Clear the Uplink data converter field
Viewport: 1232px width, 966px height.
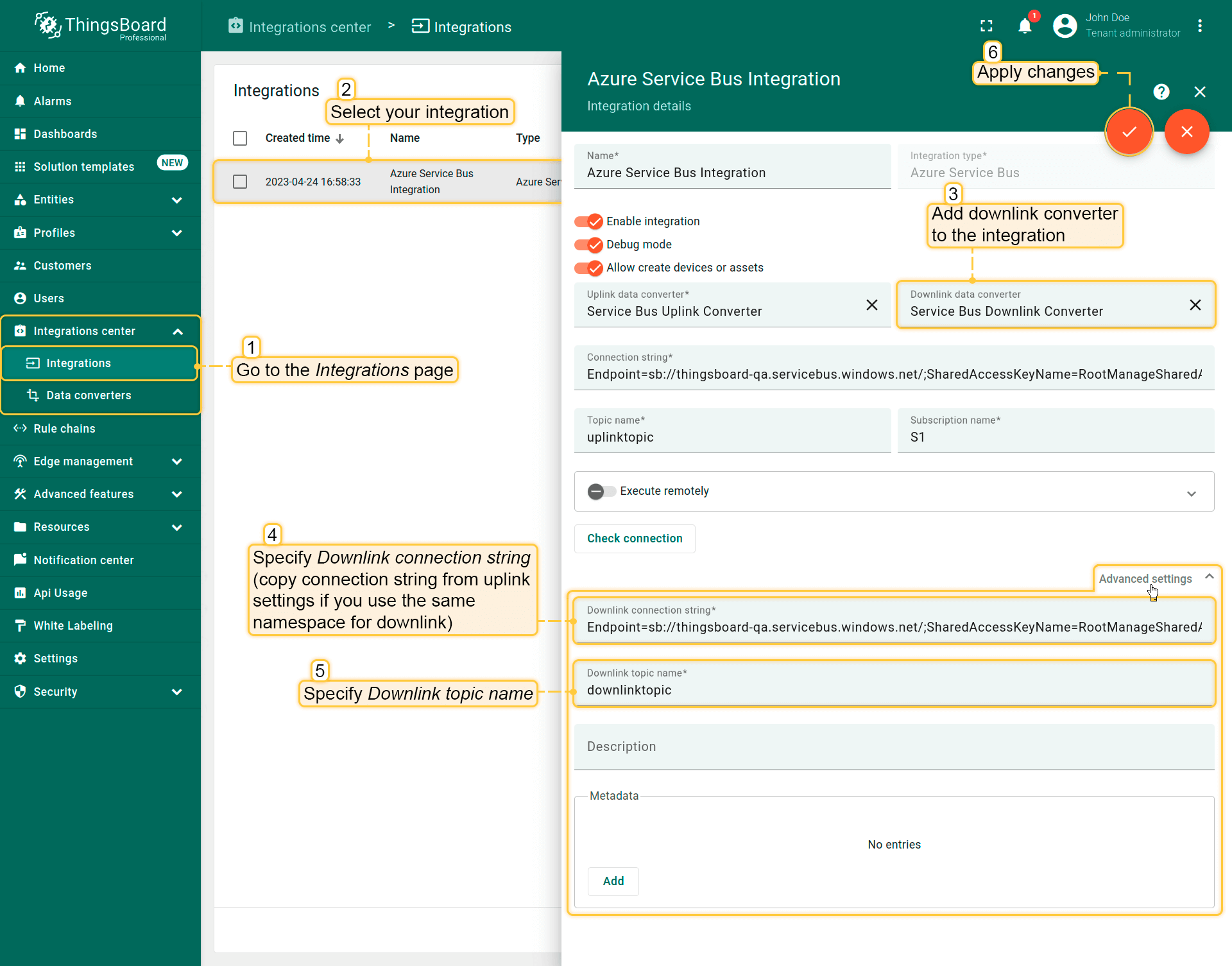pyautogui.click(x=871, y=305)
